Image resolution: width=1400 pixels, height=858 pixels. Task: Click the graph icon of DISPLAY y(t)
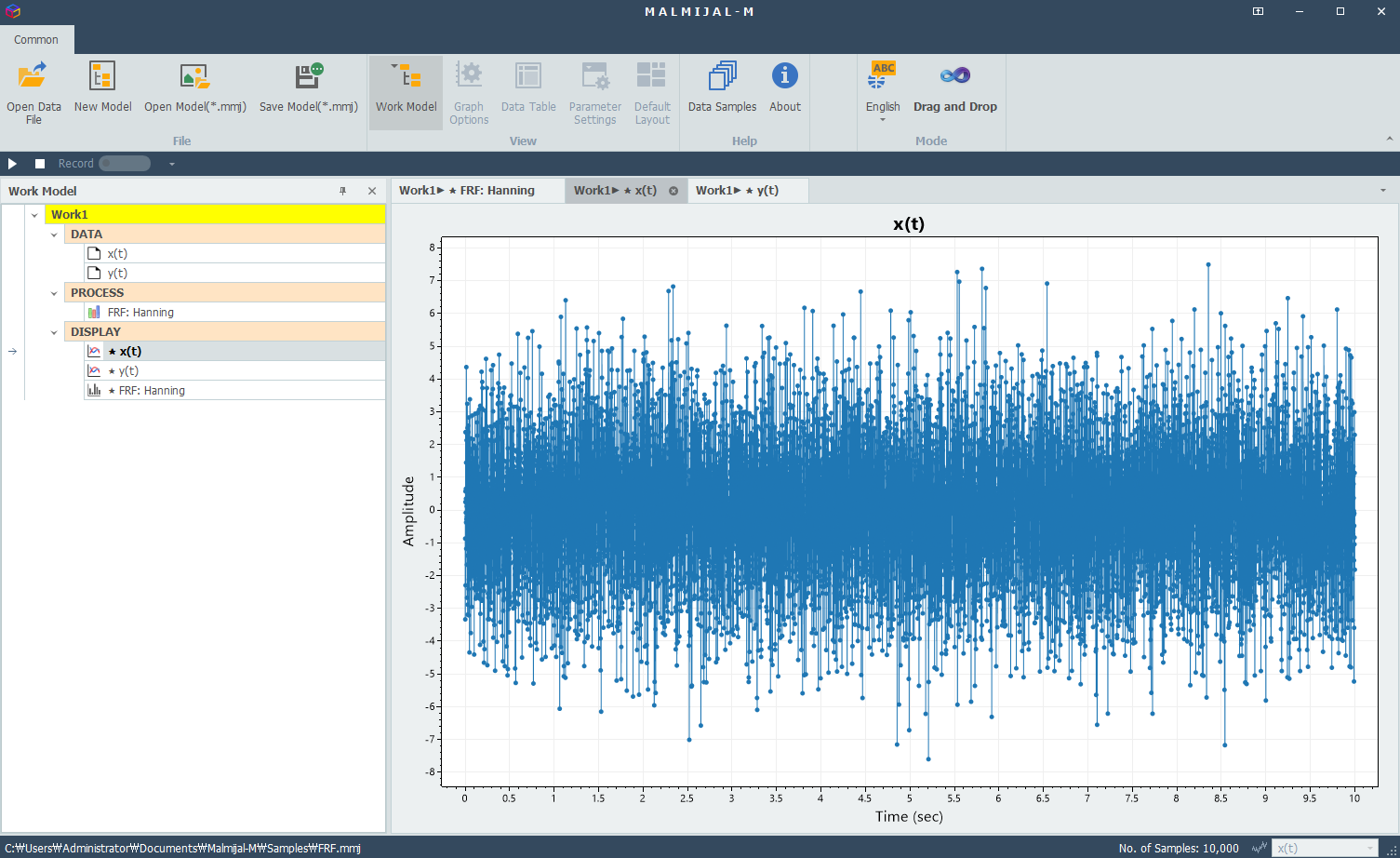94,370
